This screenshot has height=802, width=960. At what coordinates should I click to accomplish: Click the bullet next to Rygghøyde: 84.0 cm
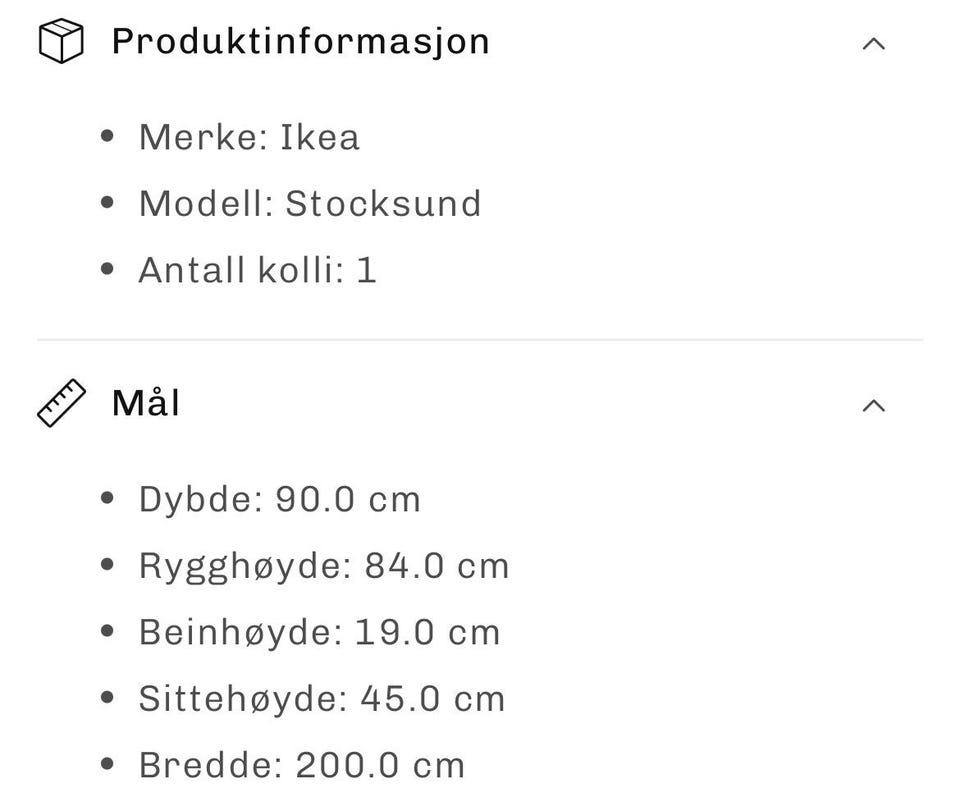tap(107, 565)
